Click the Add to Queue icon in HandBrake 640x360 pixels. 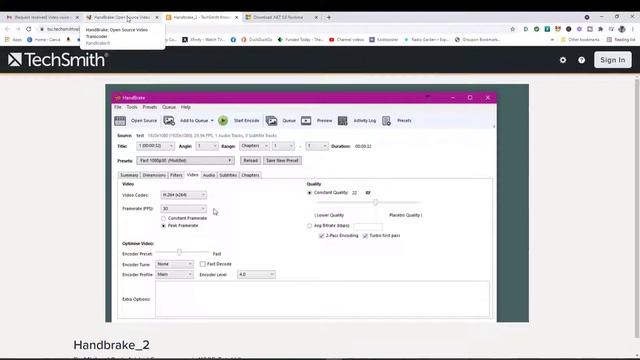[x=169, y=121]
